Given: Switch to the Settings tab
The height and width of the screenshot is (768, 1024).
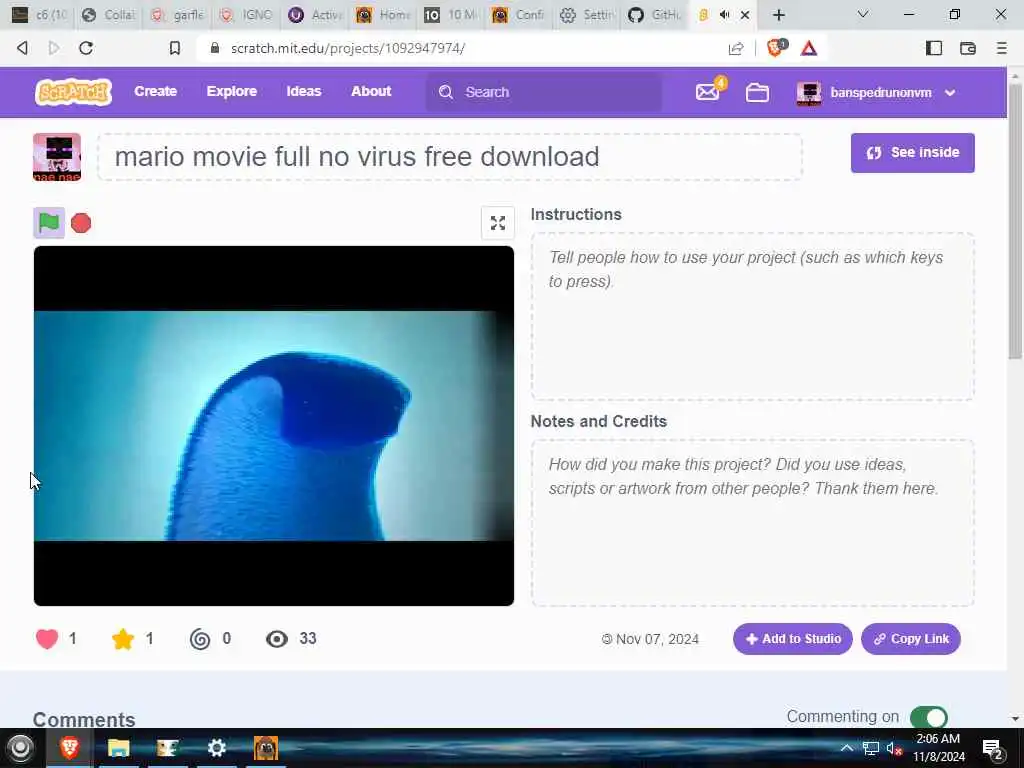Looking at the screenshot, I should pos(586,14).
